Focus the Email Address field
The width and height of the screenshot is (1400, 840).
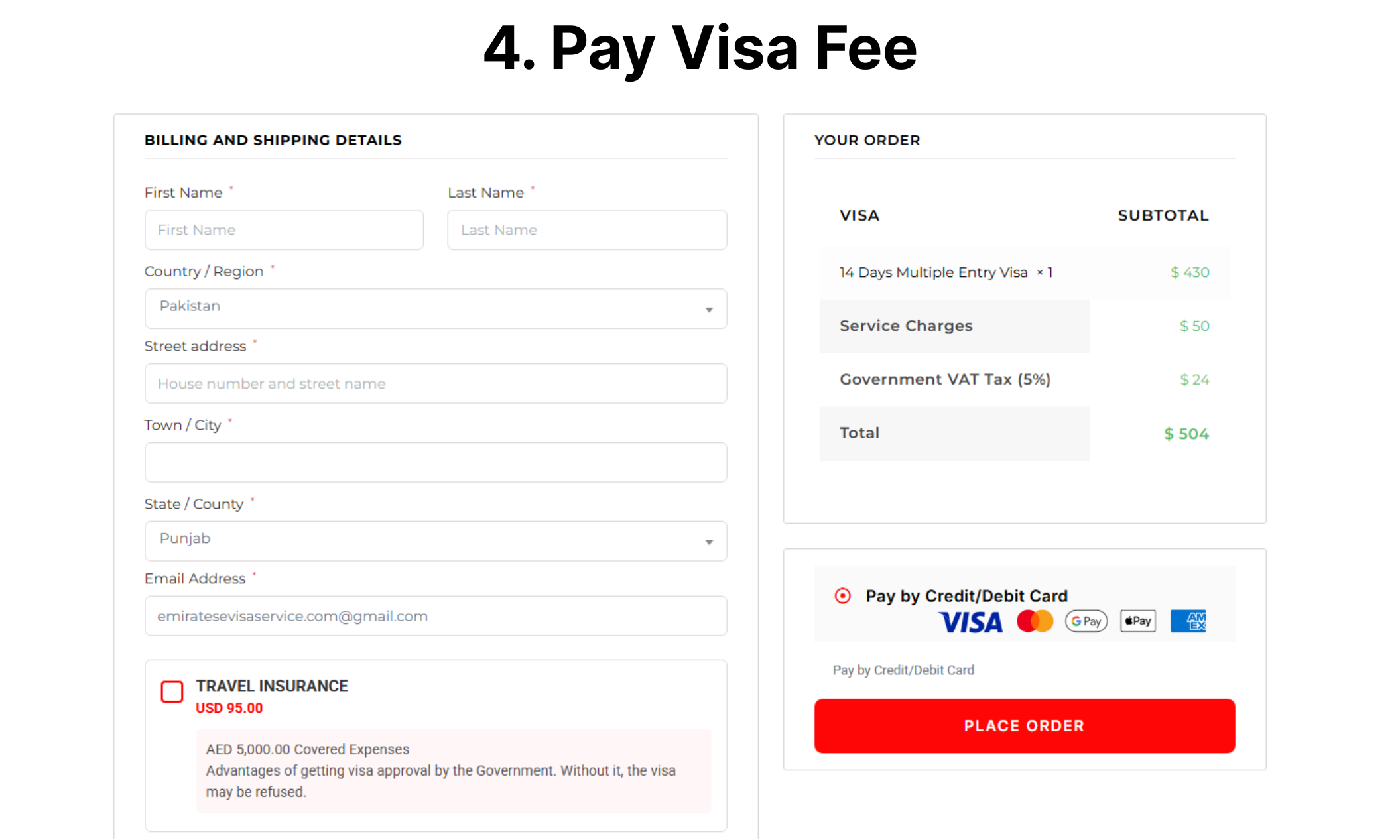click(435, 616)
